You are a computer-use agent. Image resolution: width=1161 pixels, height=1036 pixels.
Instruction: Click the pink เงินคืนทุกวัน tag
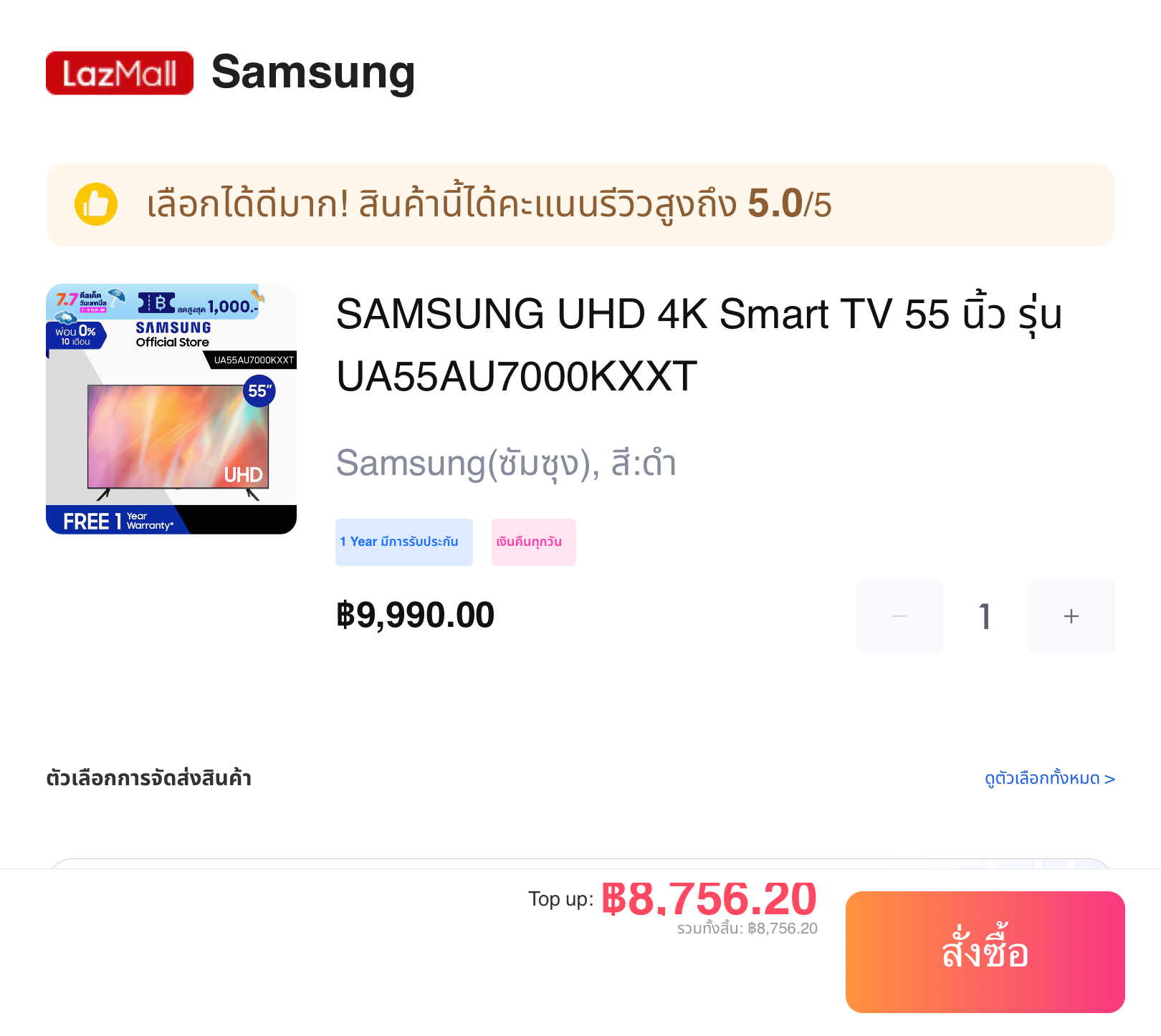coord(534,542)
